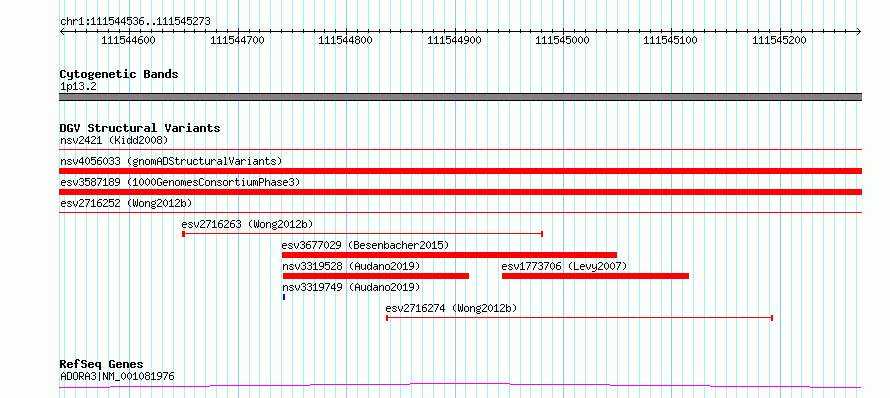Click the thick red nsv4056033 variant bar
The width and height of the screenshot is (890, 398).
(460, 171)
